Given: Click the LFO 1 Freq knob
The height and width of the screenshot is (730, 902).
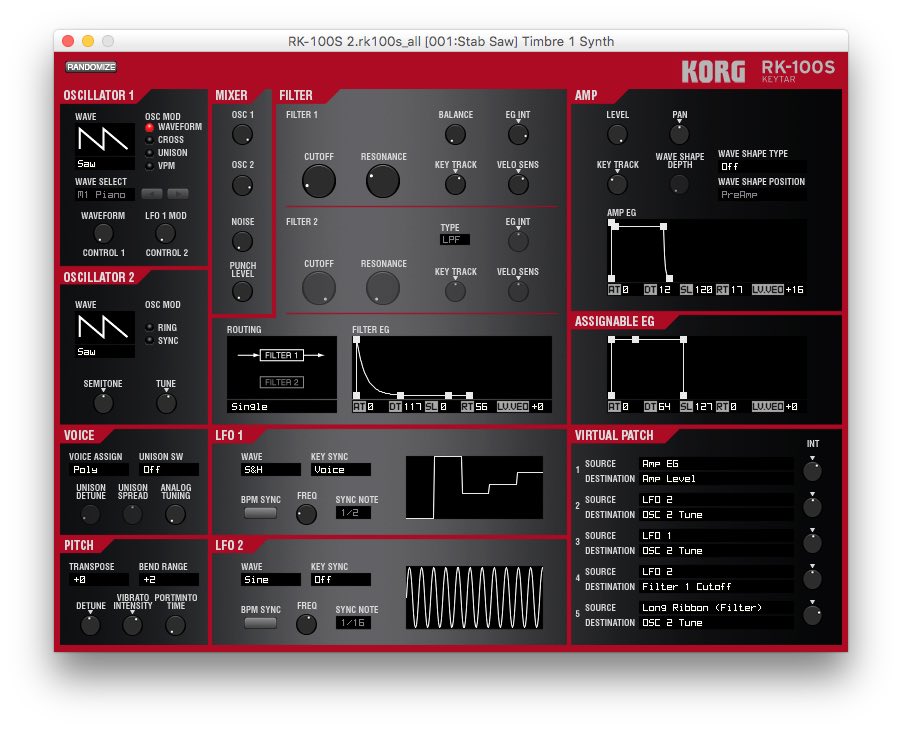Looking at the screenshot, I should pyautogui.click(x=307, y=514).
